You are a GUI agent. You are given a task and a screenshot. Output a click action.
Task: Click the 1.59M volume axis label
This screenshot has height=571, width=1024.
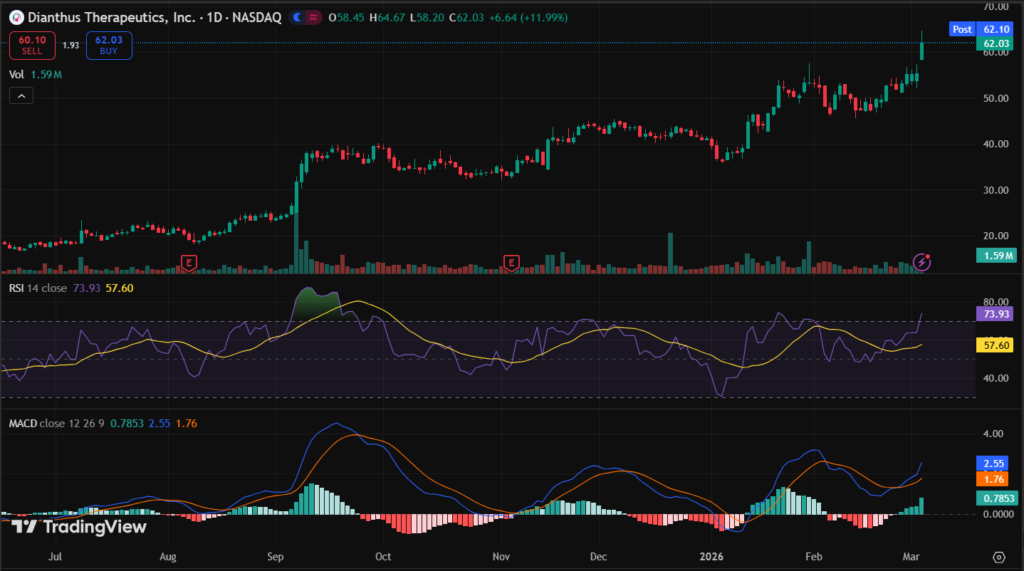coord(995,255)
